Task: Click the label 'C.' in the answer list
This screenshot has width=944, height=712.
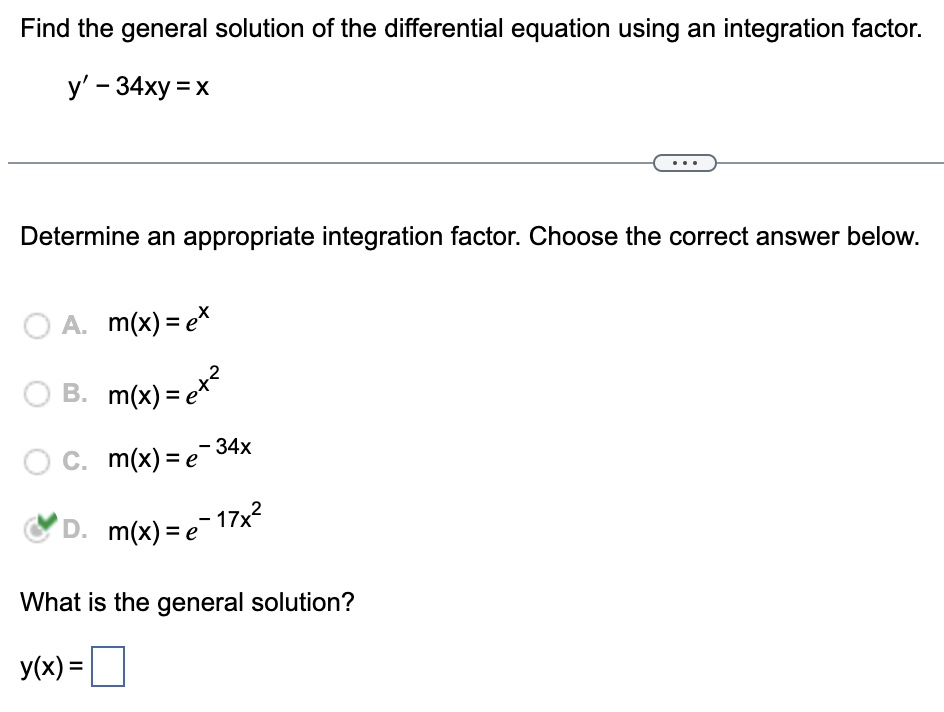Action: coord(72,462)
